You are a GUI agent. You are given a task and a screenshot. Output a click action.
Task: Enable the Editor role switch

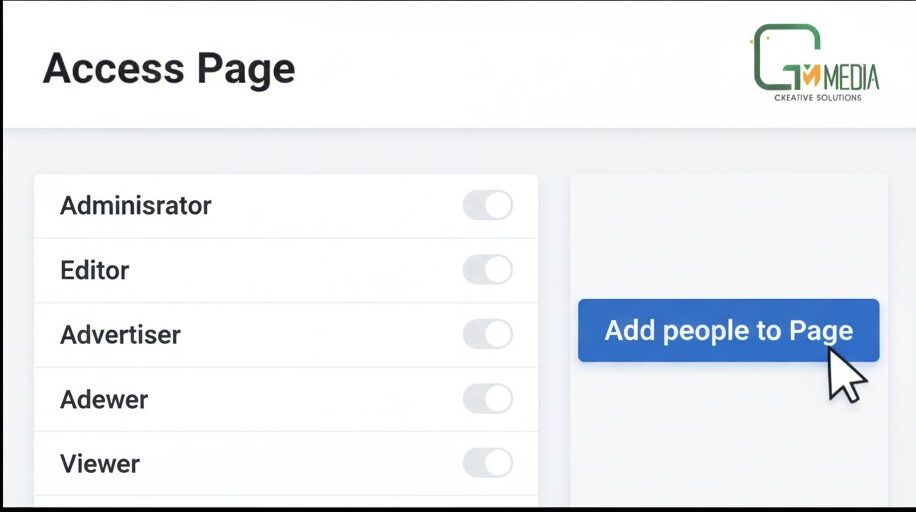(487, 270)
